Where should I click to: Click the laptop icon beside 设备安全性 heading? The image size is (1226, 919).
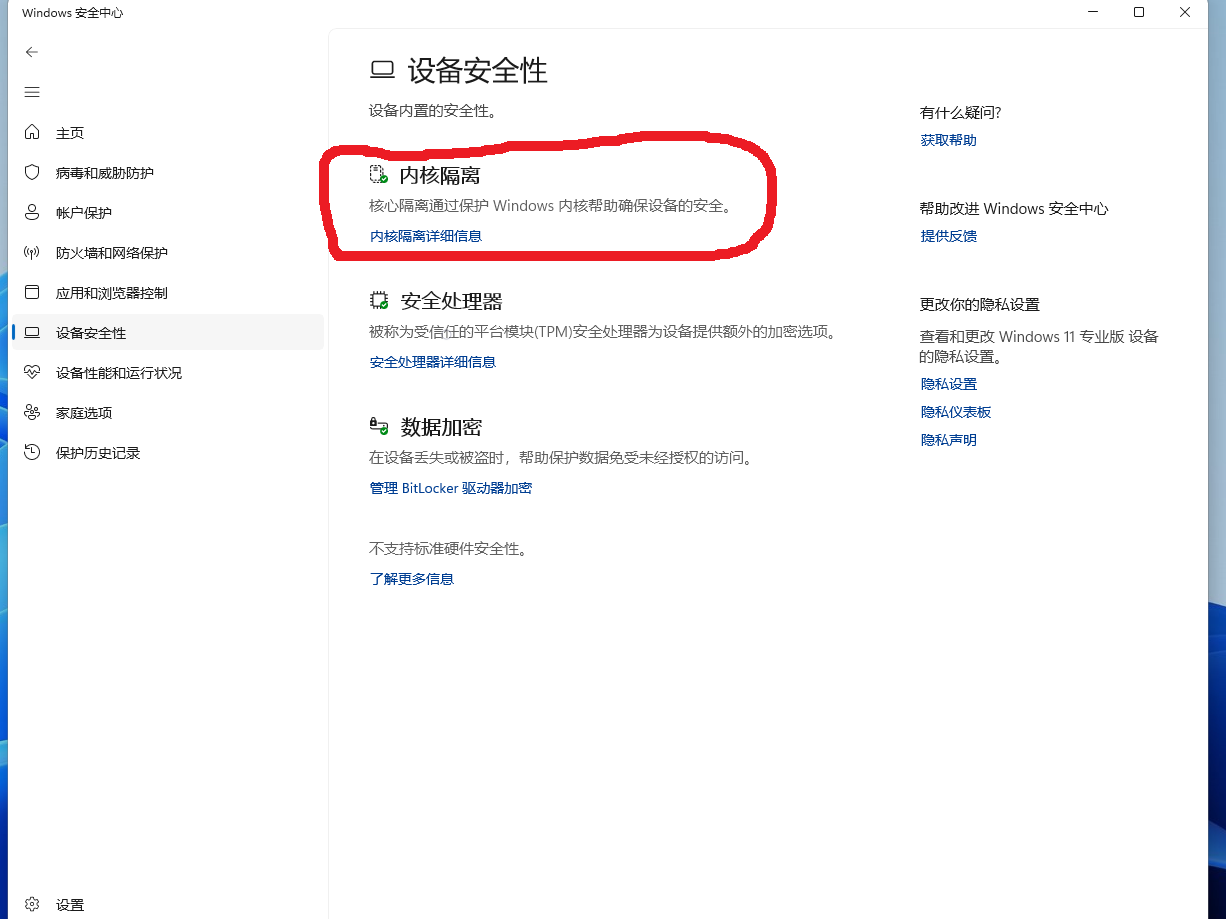[x=382, y=70]
